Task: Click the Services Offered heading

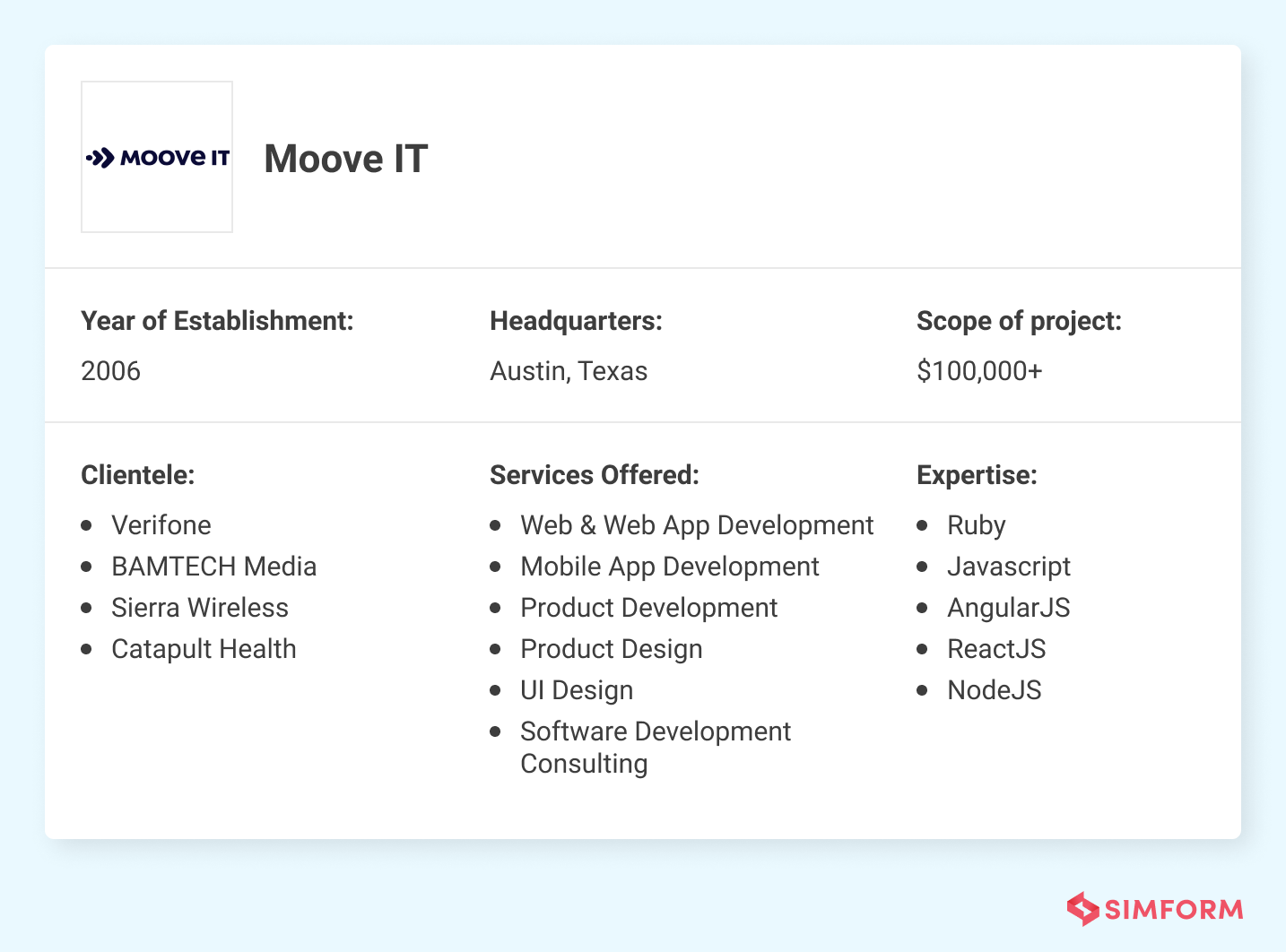Action: point(595,475)
